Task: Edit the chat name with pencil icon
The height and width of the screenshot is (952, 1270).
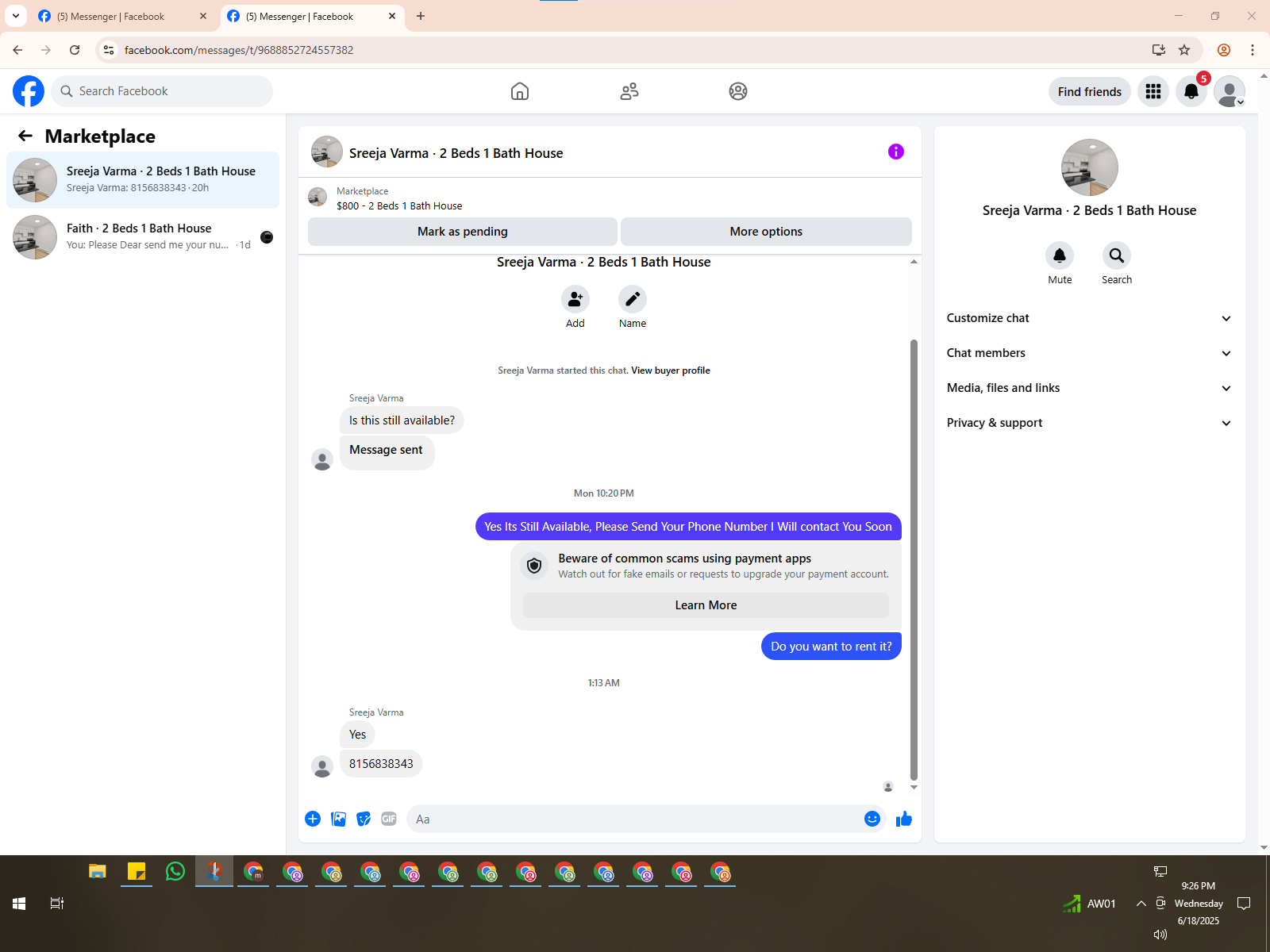Action: (x=633, y=299)
